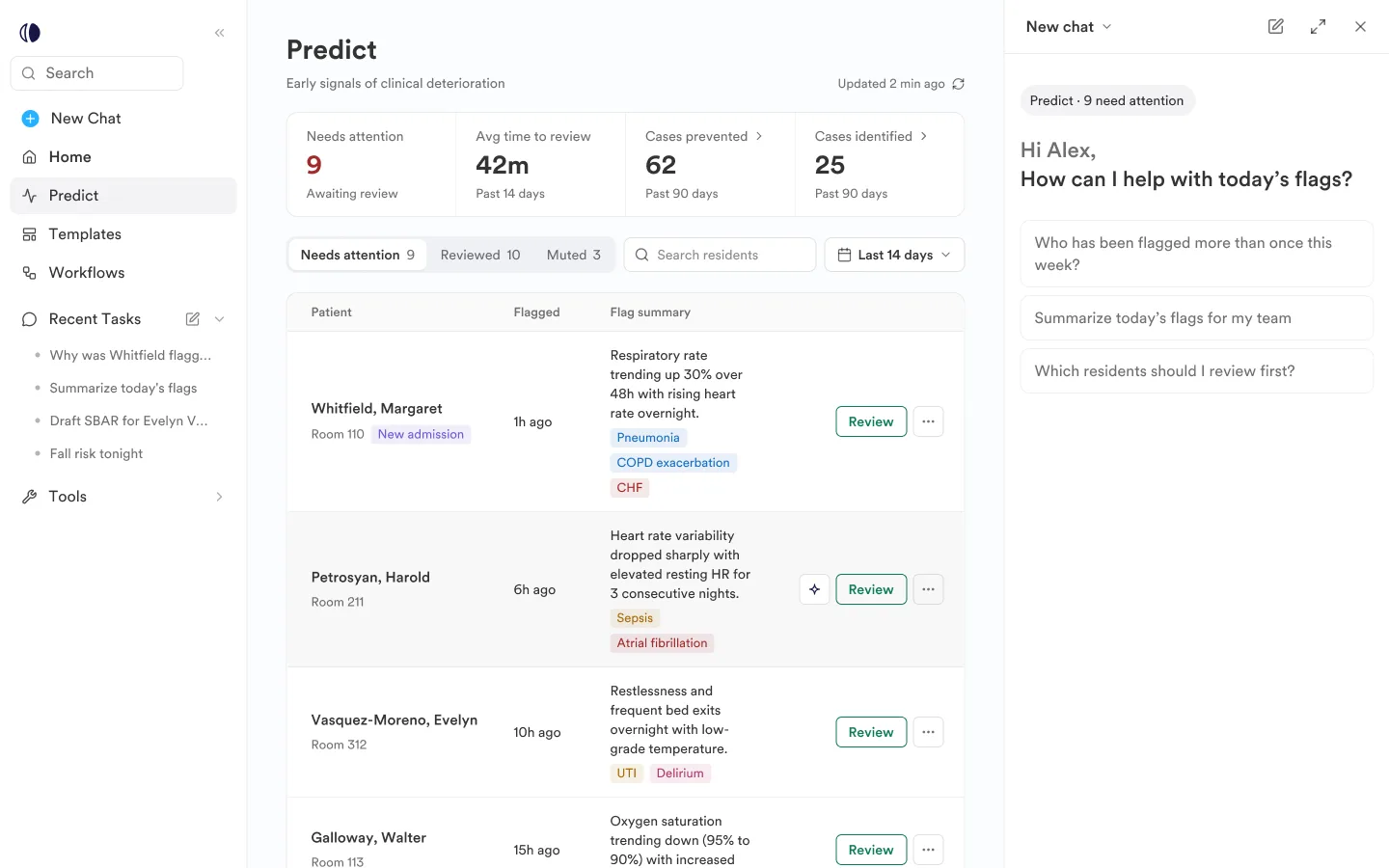Select 'Which residents should I review first?' suggestion
This screenshot has height=868, width=1389.
click(x=1196, y=371)
